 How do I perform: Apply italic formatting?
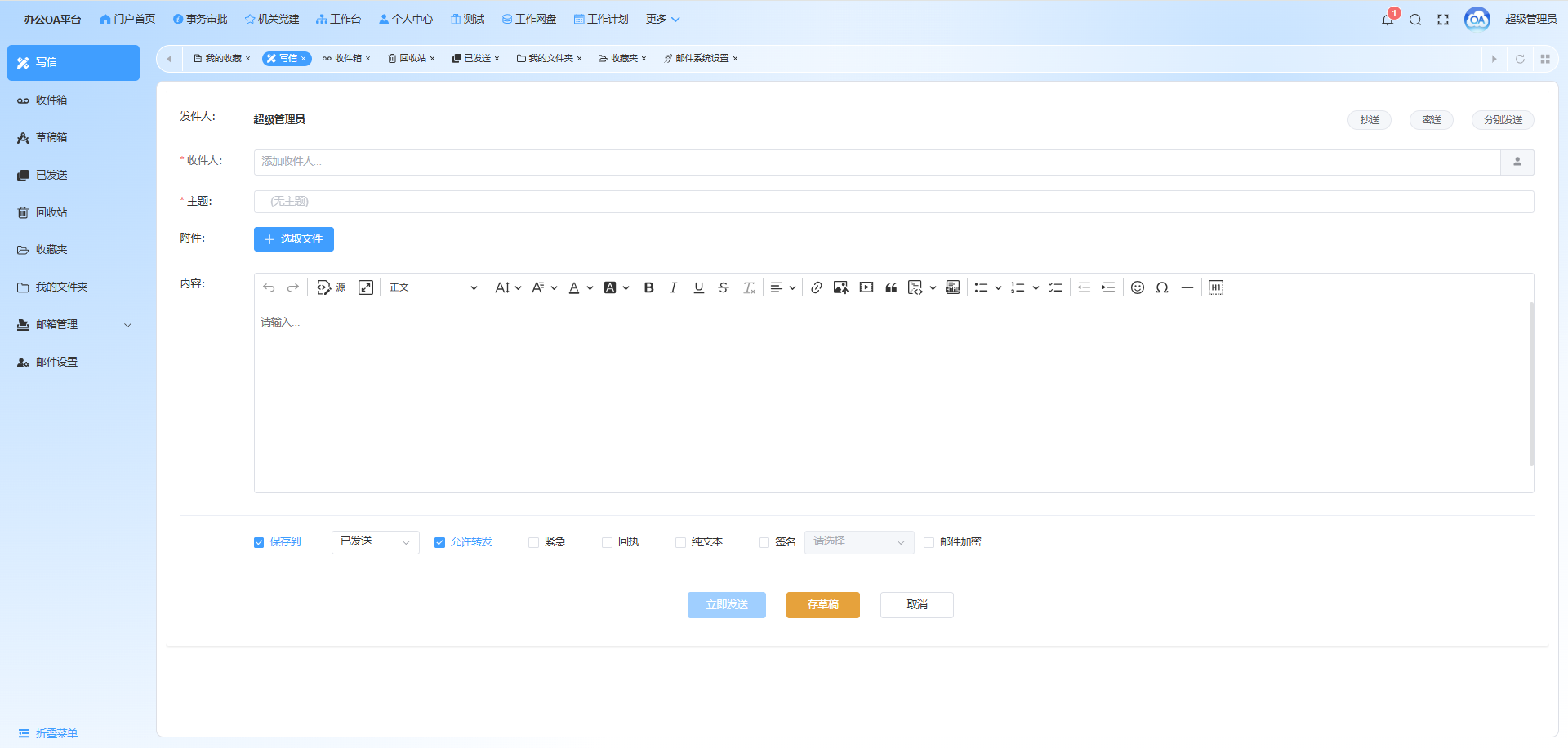(x=674, y=287)
